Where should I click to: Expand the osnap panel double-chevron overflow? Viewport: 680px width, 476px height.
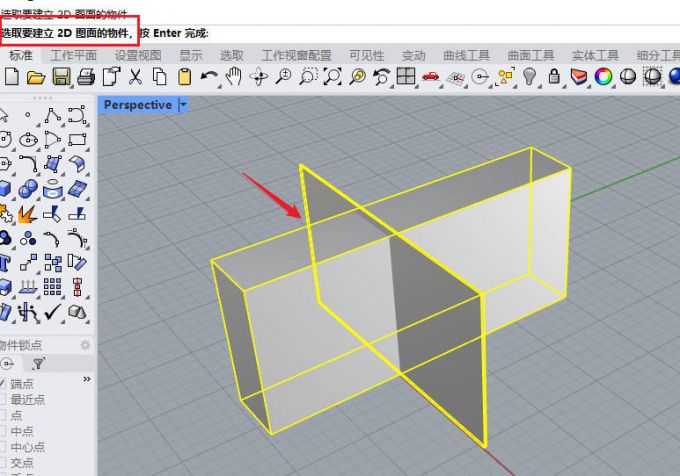87,379
